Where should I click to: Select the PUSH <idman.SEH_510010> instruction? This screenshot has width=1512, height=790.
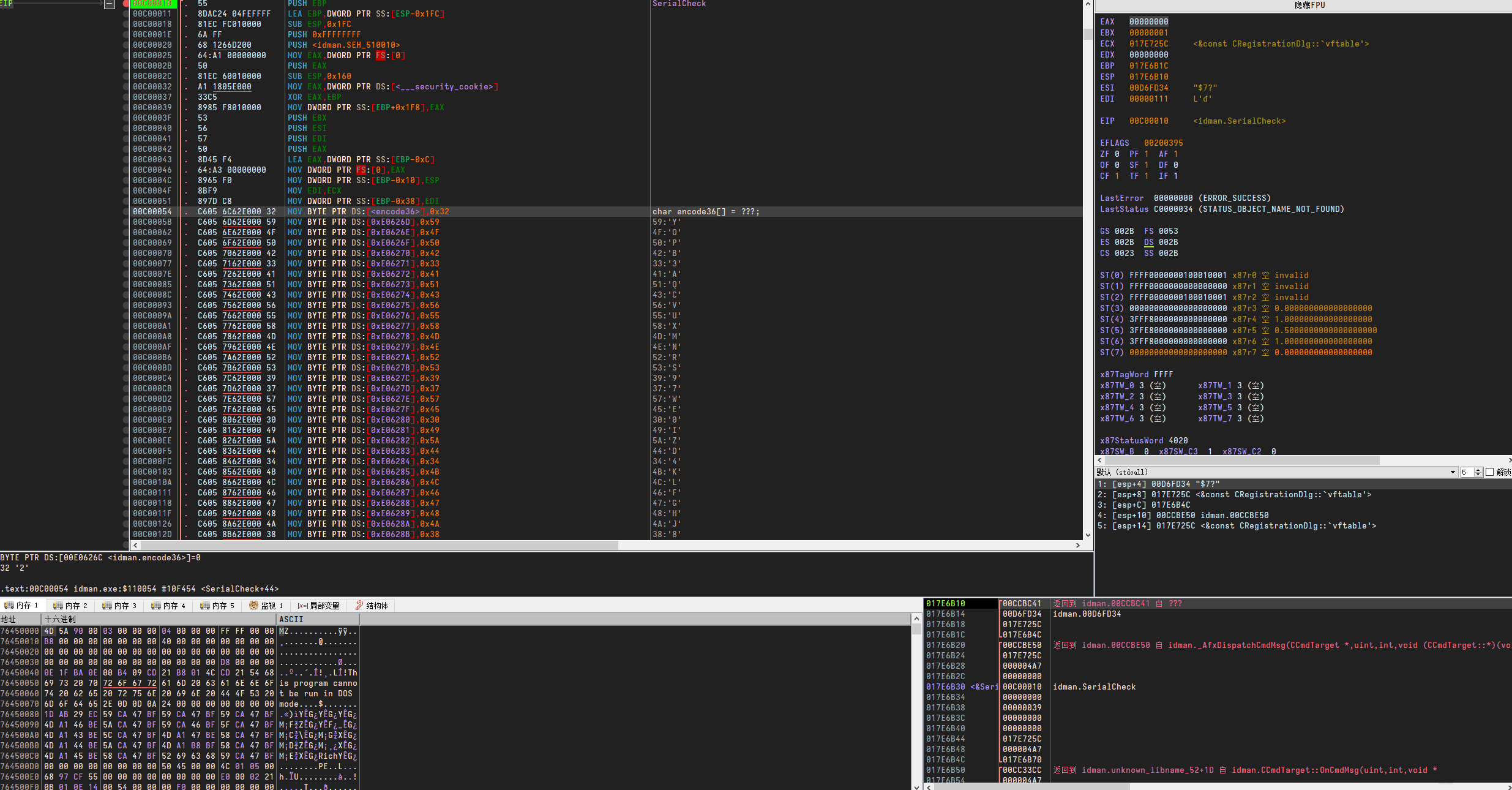point(343,45)
